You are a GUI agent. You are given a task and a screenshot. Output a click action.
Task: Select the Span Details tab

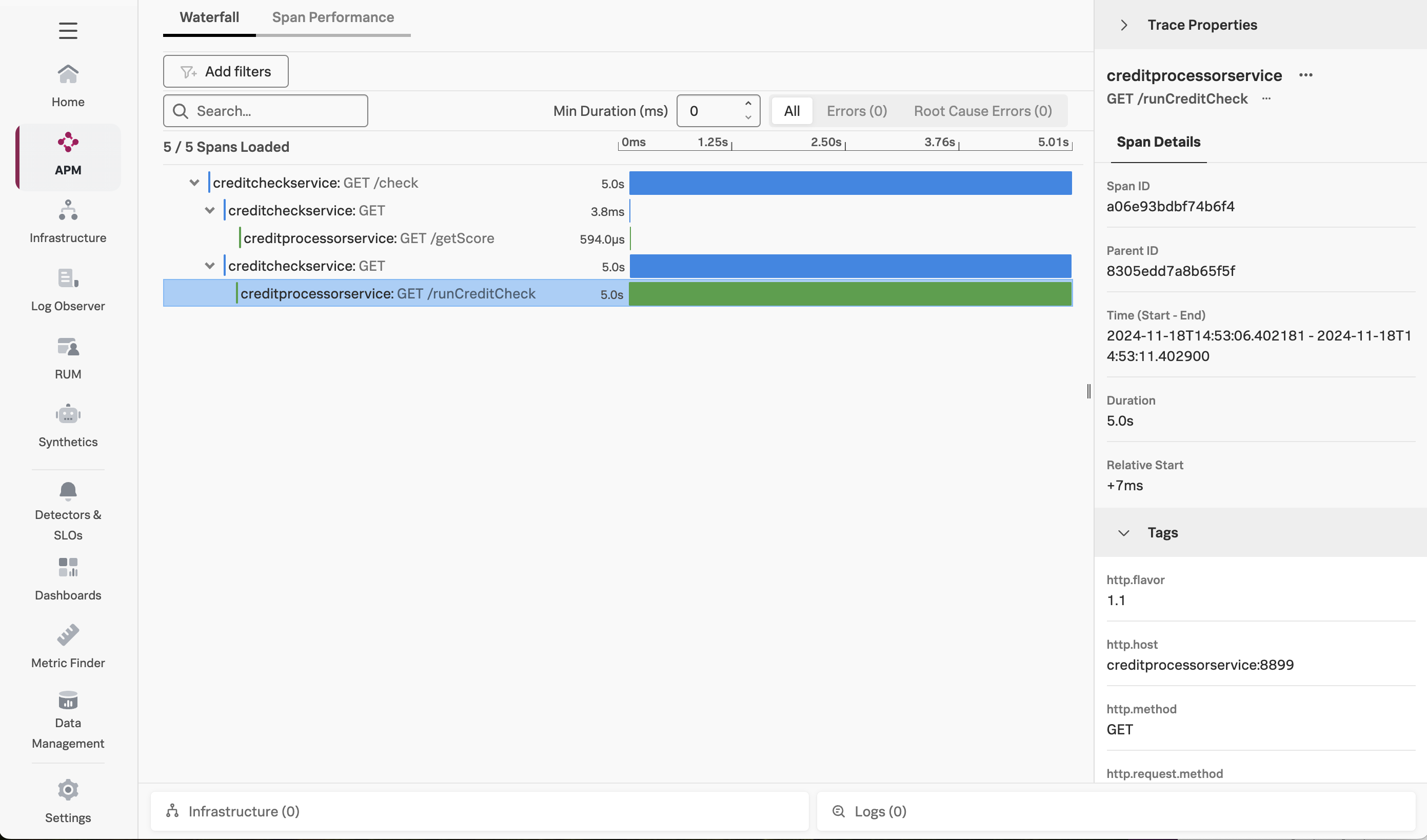(1158, 142)
